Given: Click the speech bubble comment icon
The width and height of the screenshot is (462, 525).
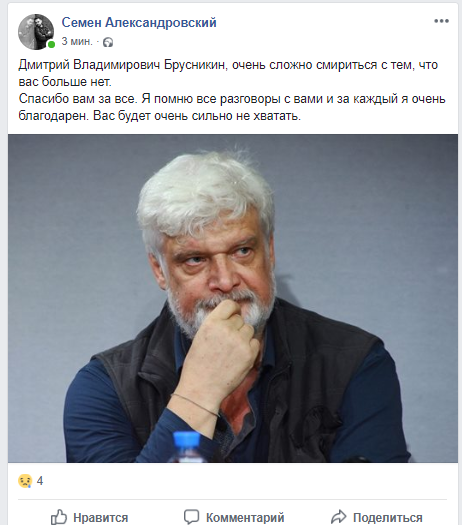Looking at the screenshot, I should click(x=191, y=517).
